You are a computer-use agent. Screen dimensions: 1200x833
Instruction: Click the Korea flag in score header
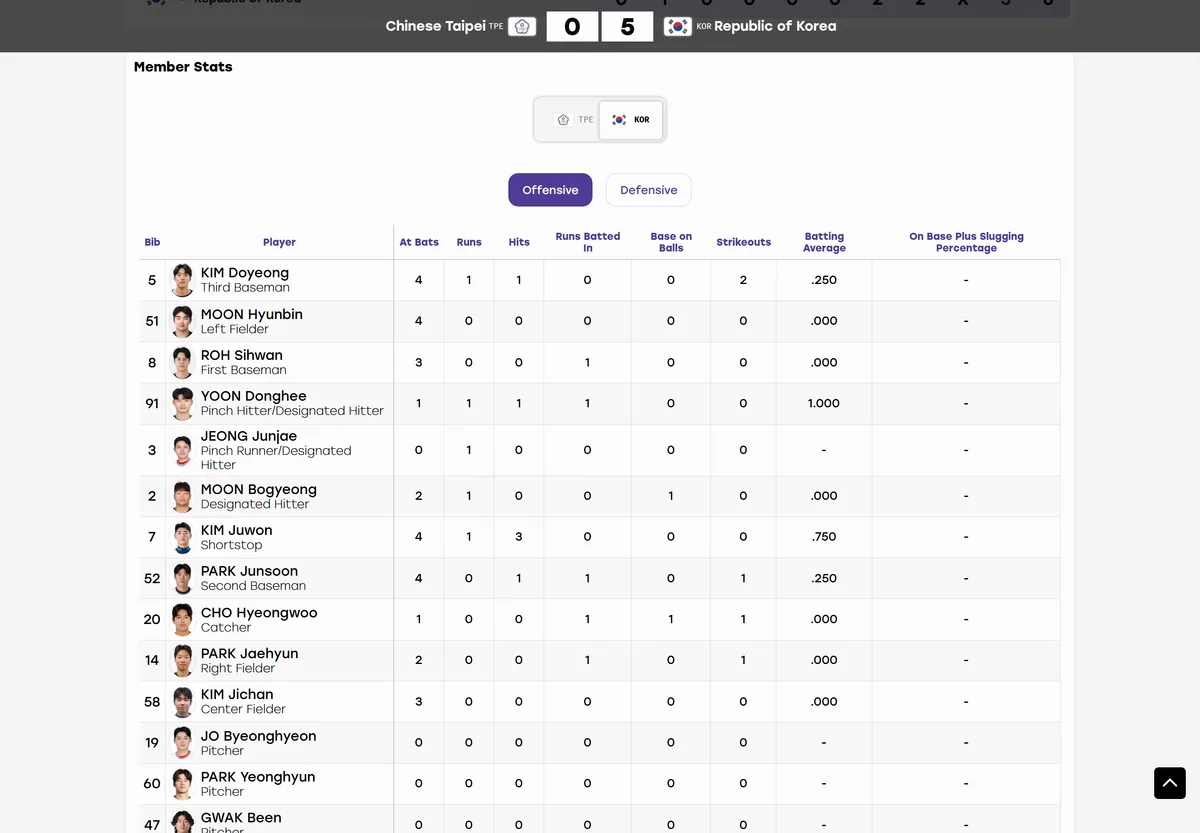pos(678,27)
